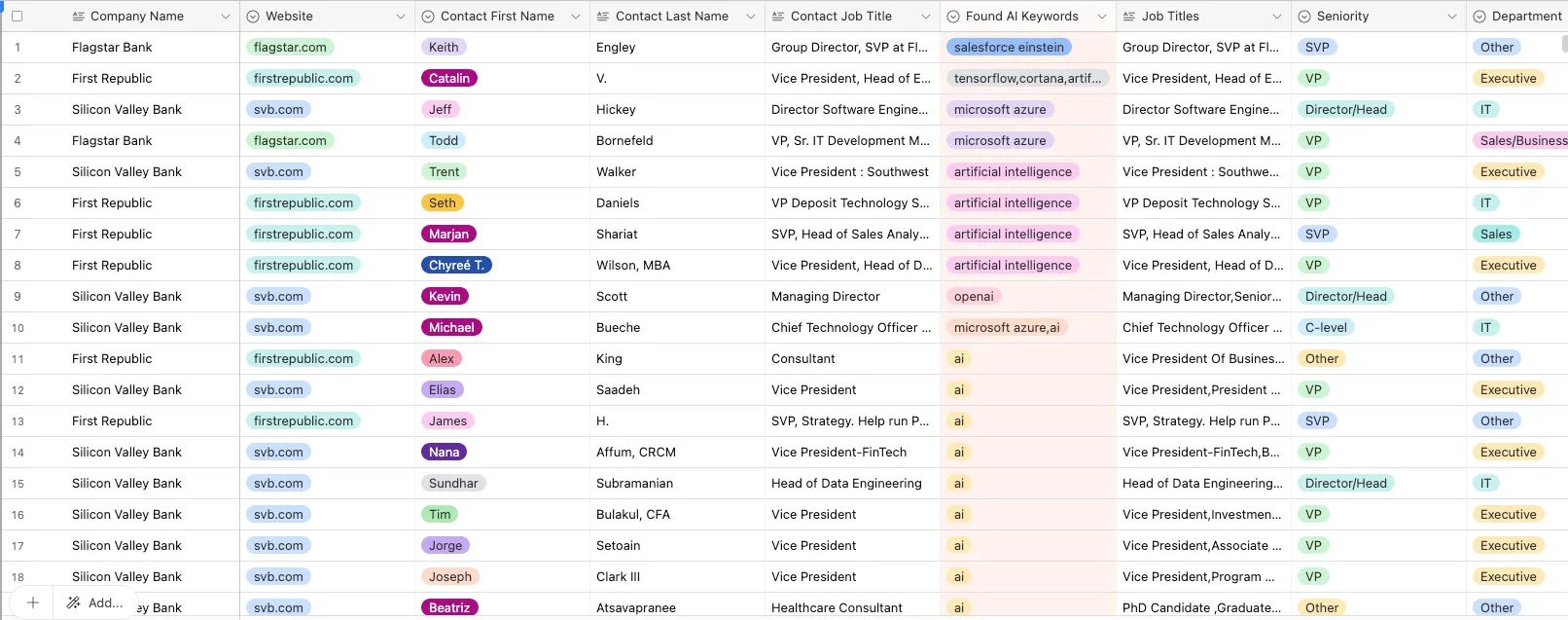Click the magic wand Add icon
This screenshot has height=620, width=1568.
pyautogui.click(x=73, y=602)
